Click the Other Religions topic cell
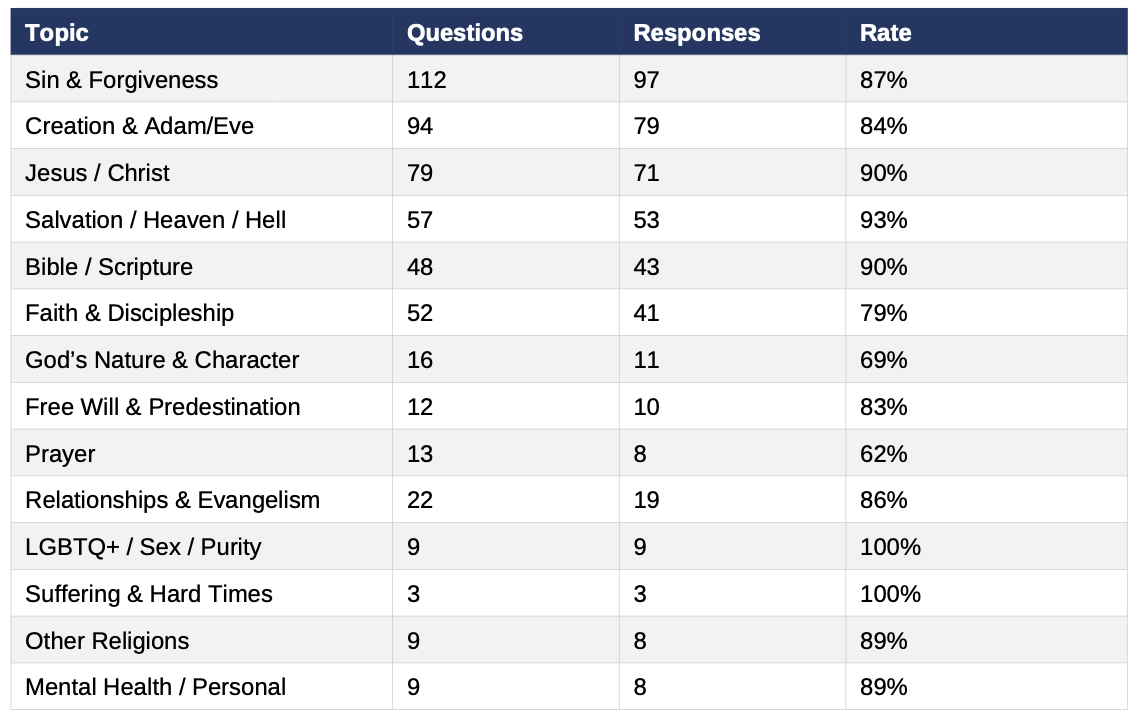The image size is (1138, 720). [202, 640]
